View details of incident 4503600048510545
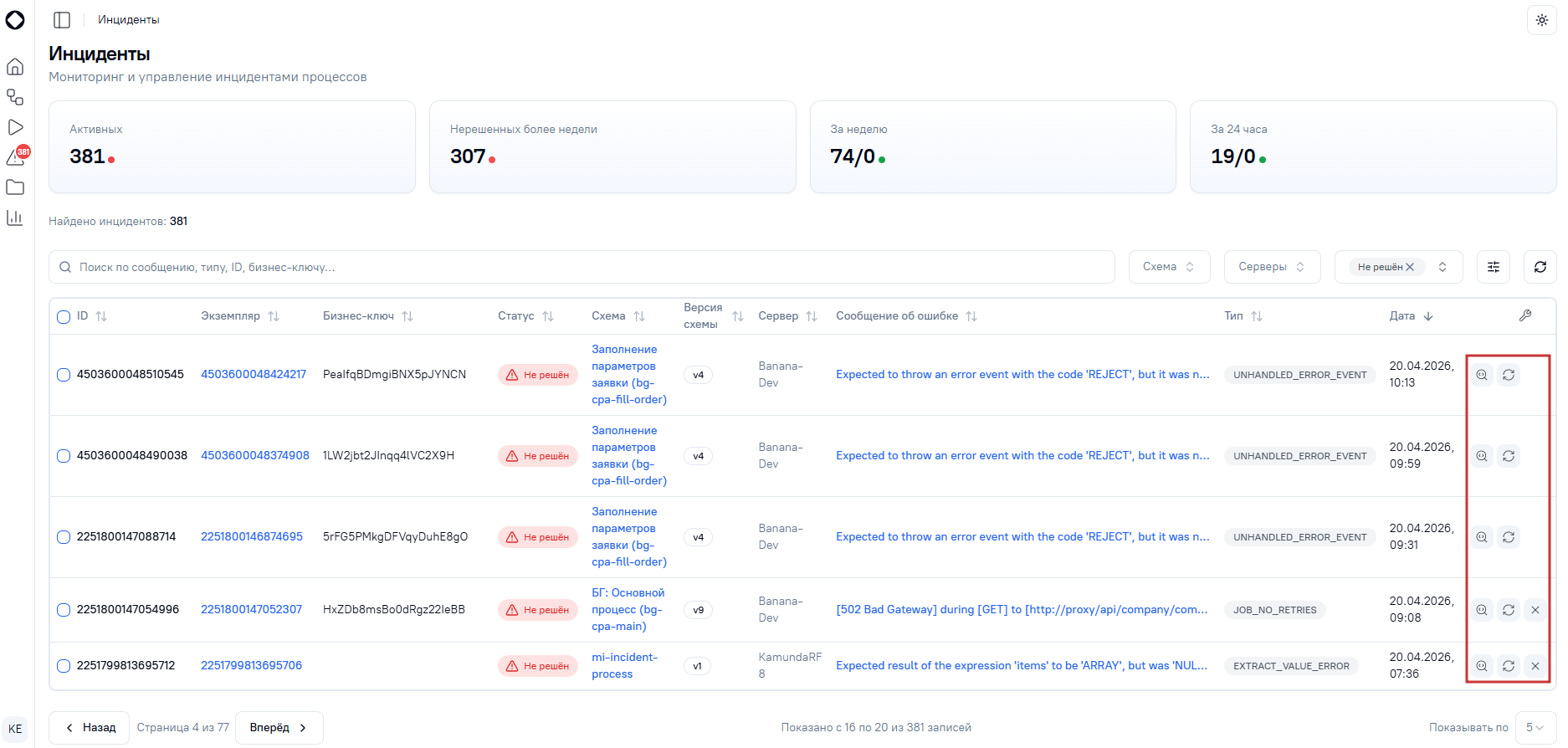1568x748 pixels. (1482, 375)
